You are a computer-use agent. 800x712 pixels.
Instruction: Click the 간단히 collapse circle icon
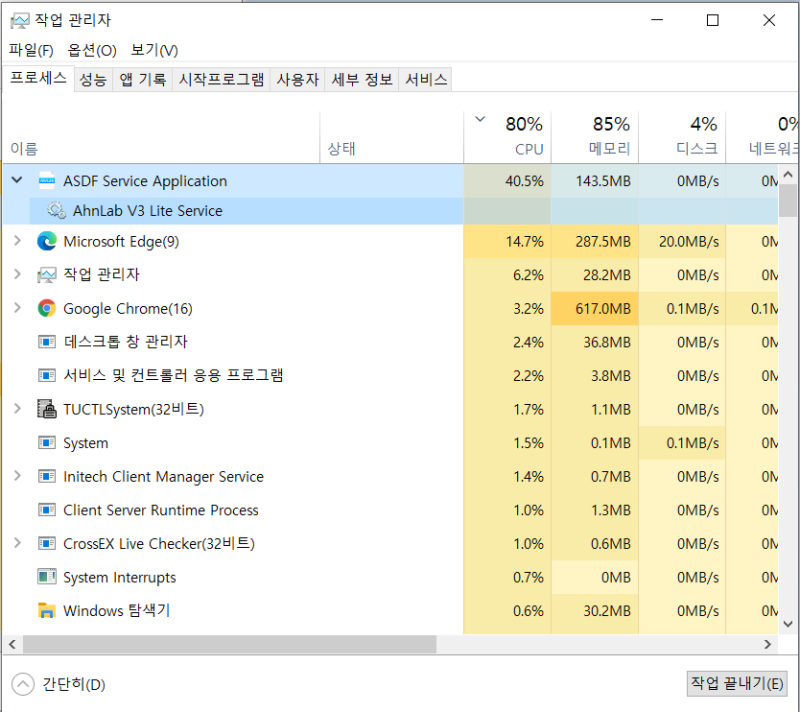click(23, 684)
